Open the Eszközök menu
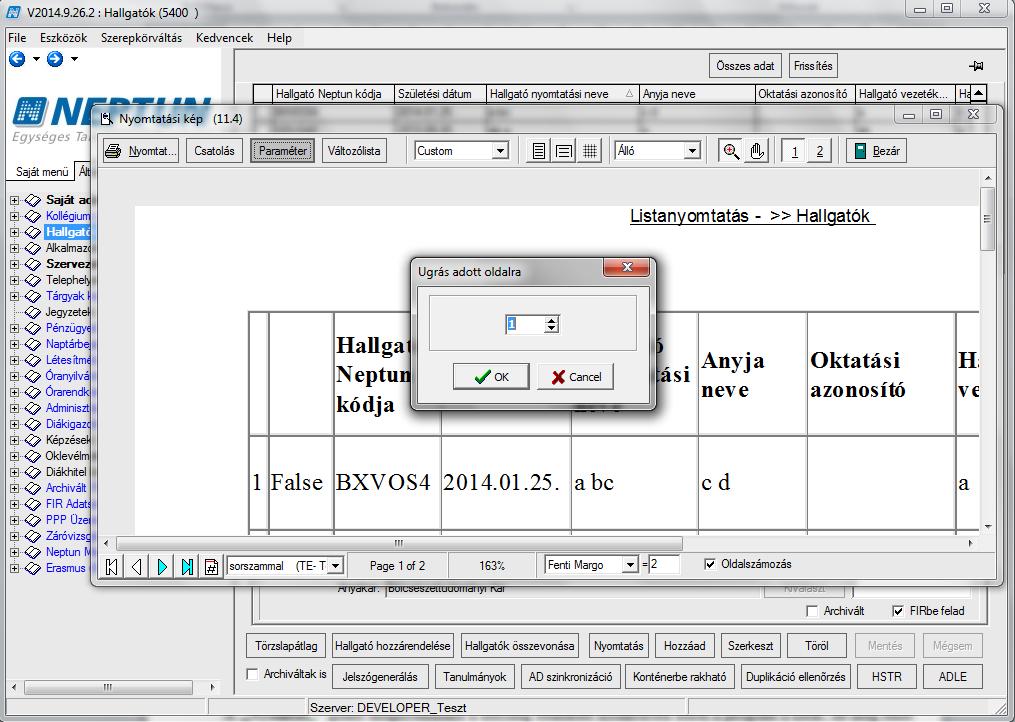Screen dimensions: 1015x722 (63, 38)
